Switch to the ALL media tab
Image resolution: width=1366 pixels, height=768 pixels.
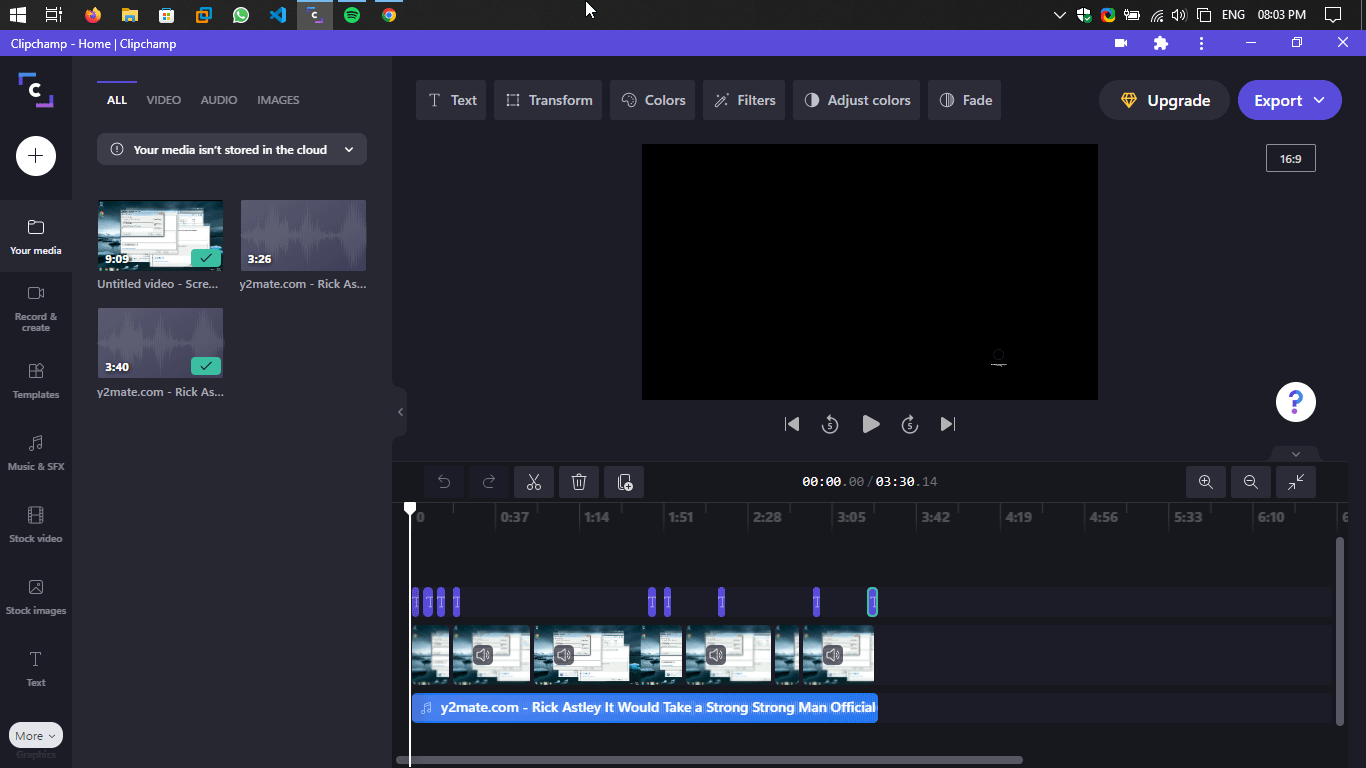coord(117,100)
